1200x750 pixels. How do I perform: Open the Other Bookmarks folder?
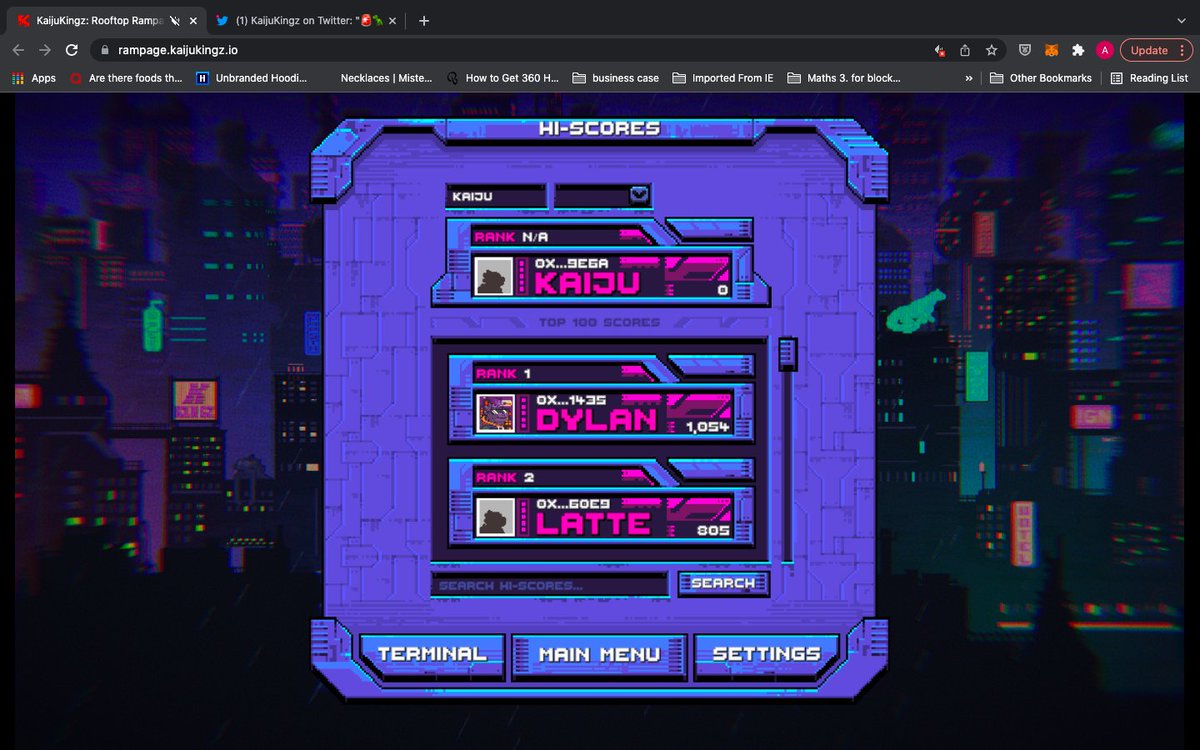[x=1040, y=77]
